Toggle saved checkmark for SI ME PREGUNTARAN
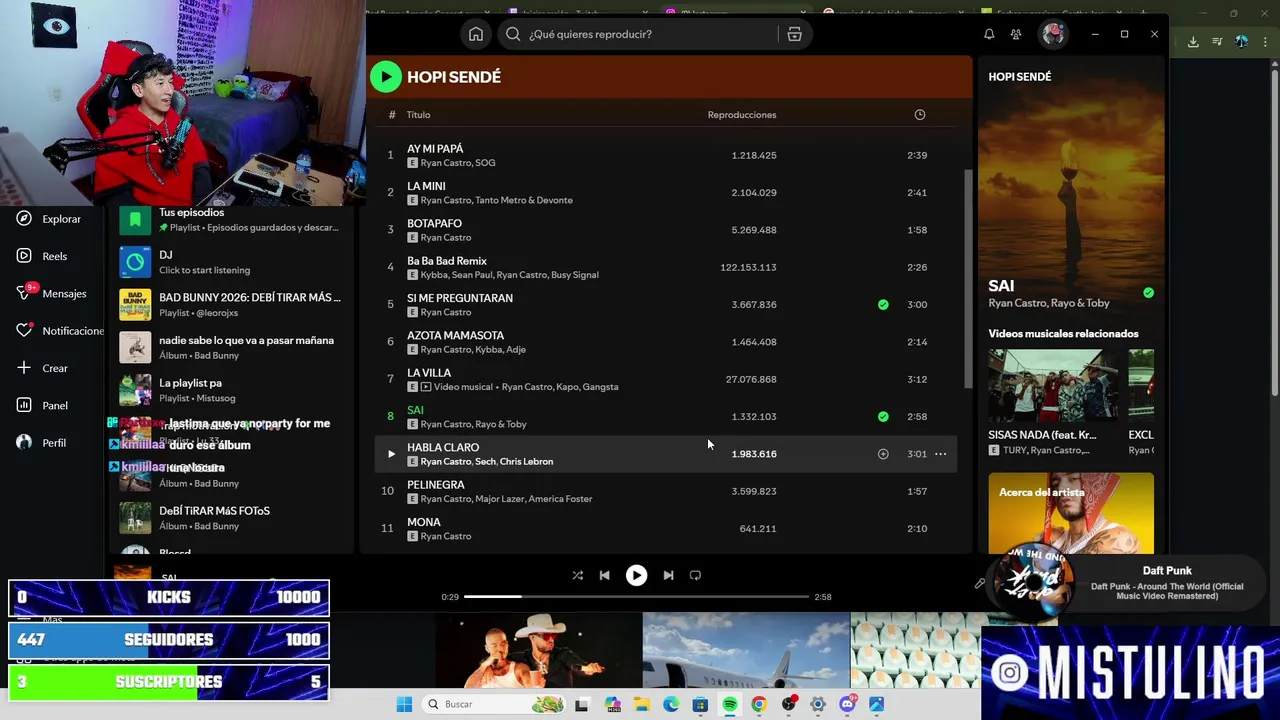 point(883,304)
